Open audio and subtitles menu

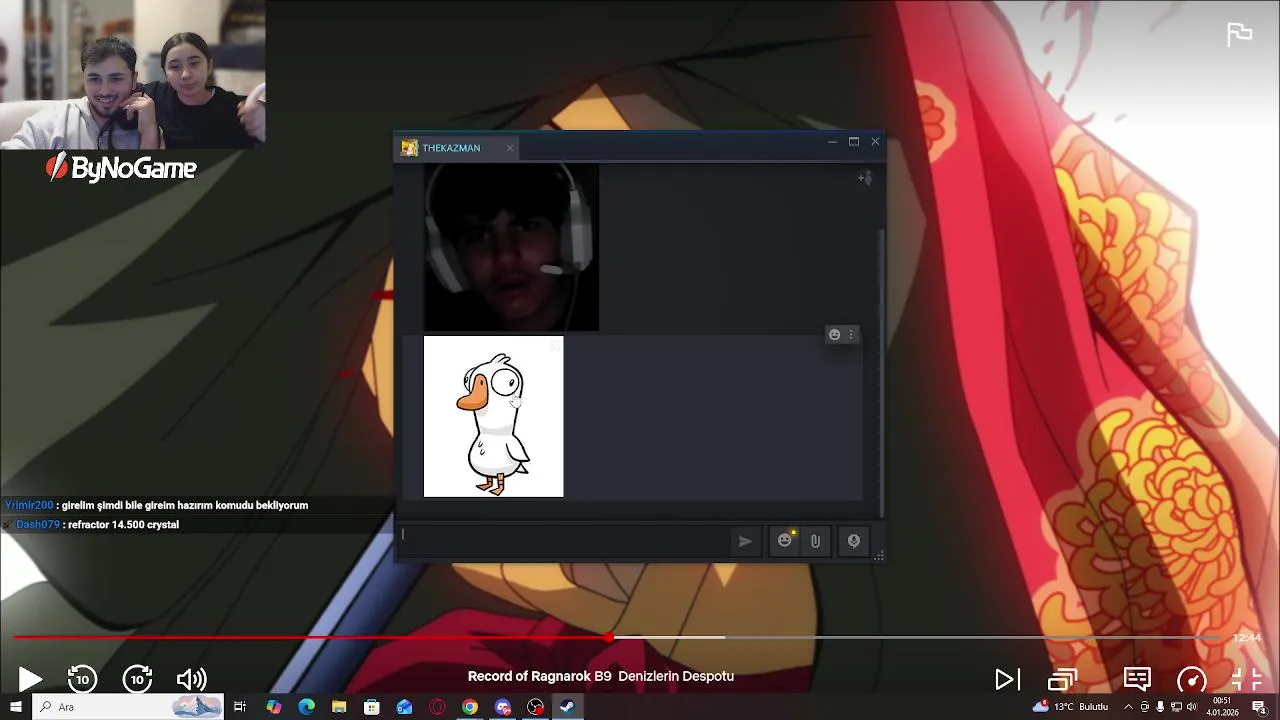(x=1137, y=679)
